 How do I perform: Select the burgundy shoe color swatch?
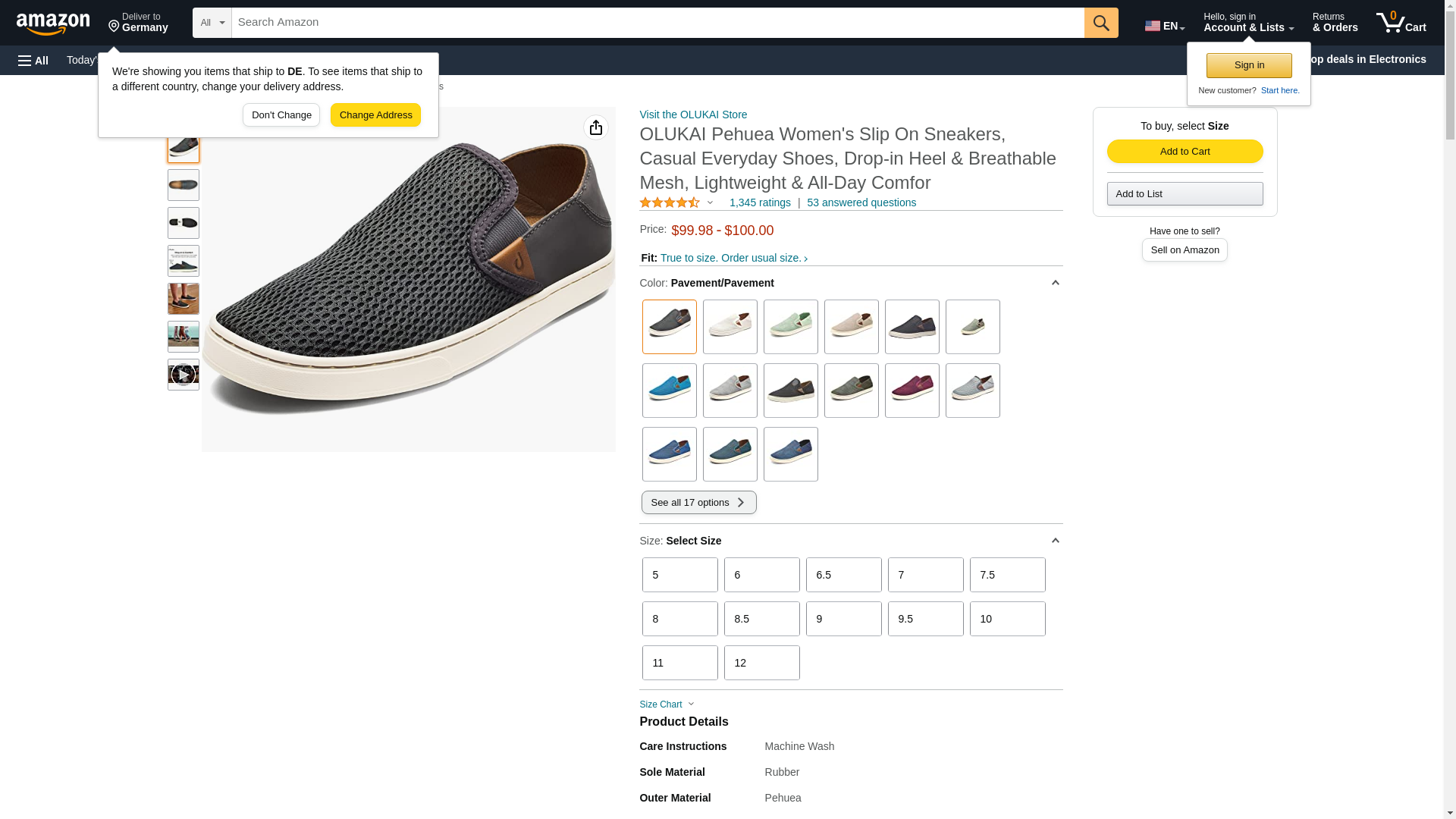pos(912,391)
